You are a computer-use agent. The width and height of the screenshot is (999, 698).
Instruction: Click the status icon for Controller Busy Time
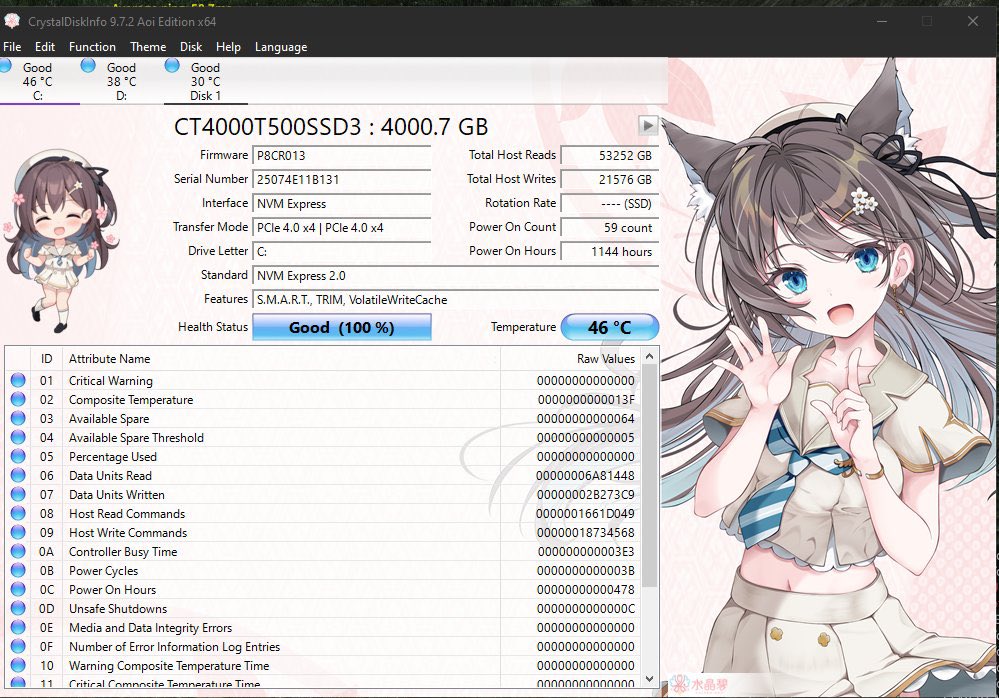coord(18,552)
